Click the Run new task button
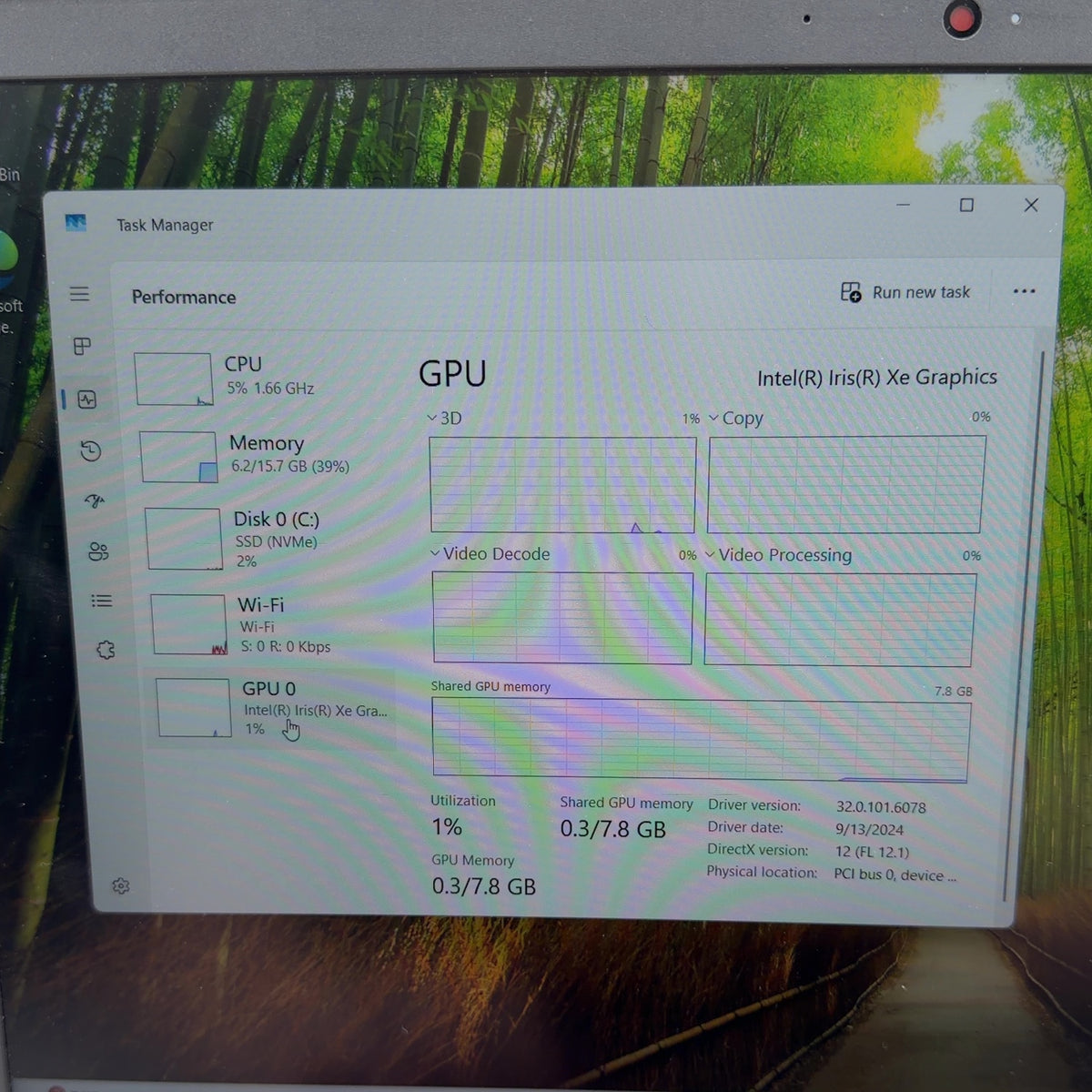Screen dimensions: 1092x1092 pyautogui.click(x=905, y=292)
